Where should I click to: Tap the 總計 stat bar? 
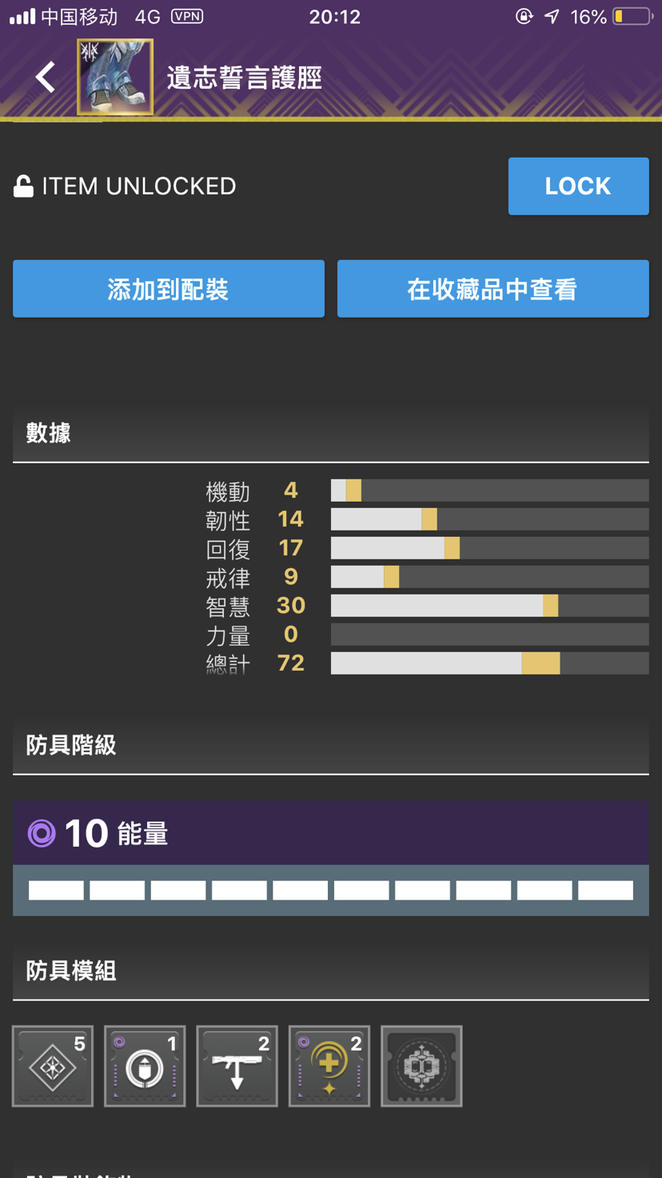point(490,663)
